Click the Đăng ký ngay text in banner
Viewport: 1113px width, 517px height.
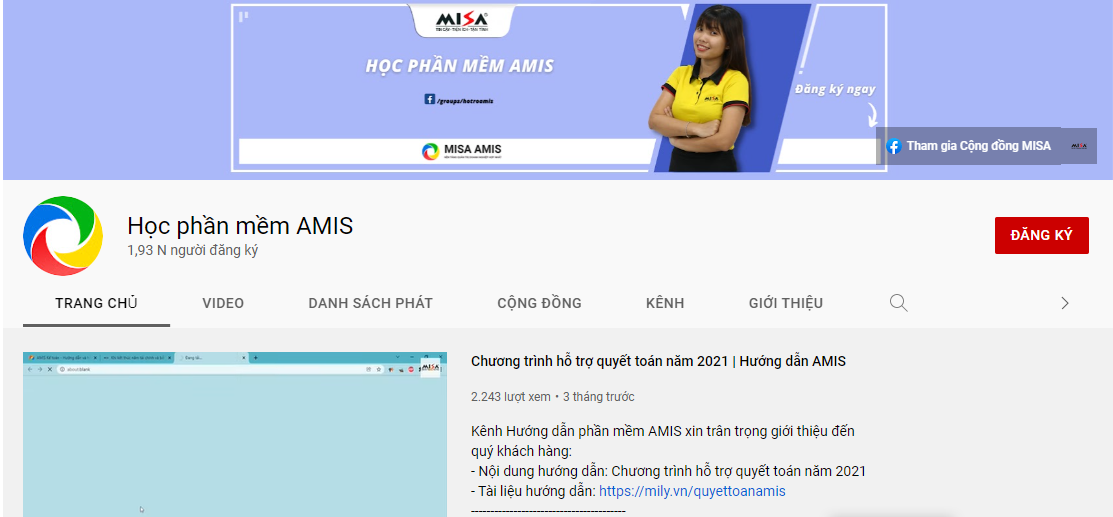coord(835,89)
